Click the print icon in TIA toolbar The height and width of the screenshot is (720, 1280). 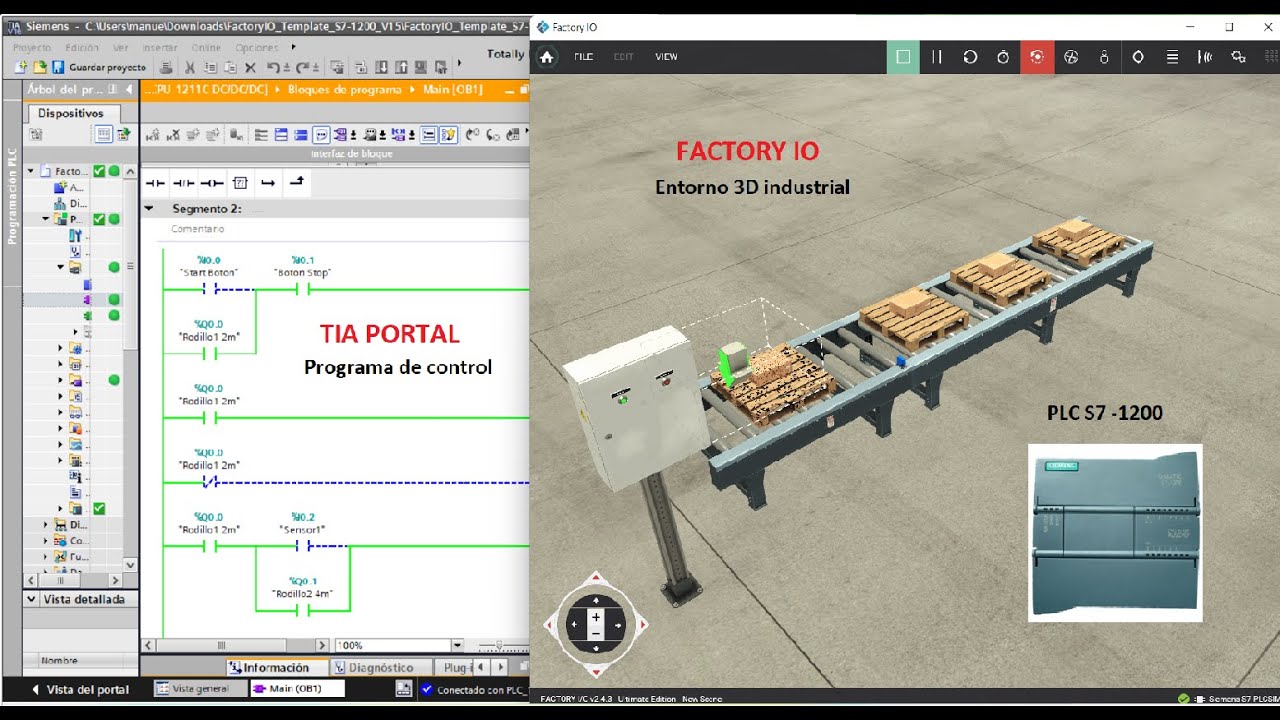point(166,67)
